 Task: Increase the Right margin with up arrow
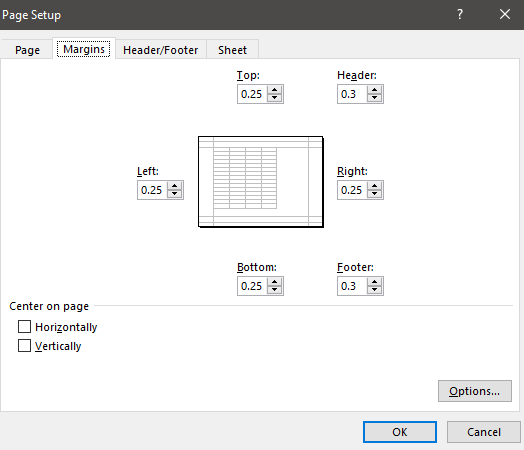[x=374, y=185]
